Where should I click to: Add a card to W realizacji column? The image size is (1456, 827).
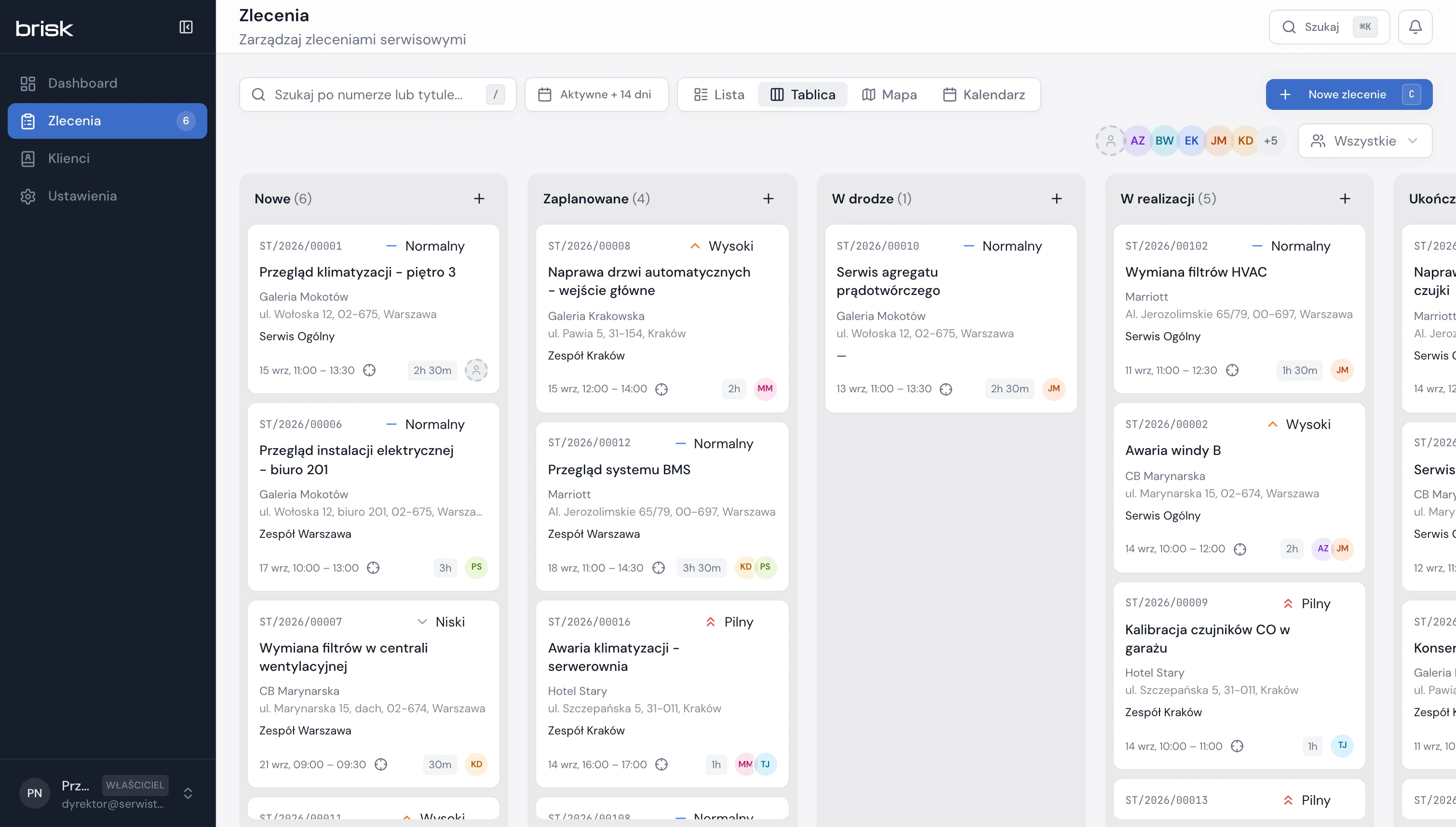pyautogui.click(x=1345, y=198)
